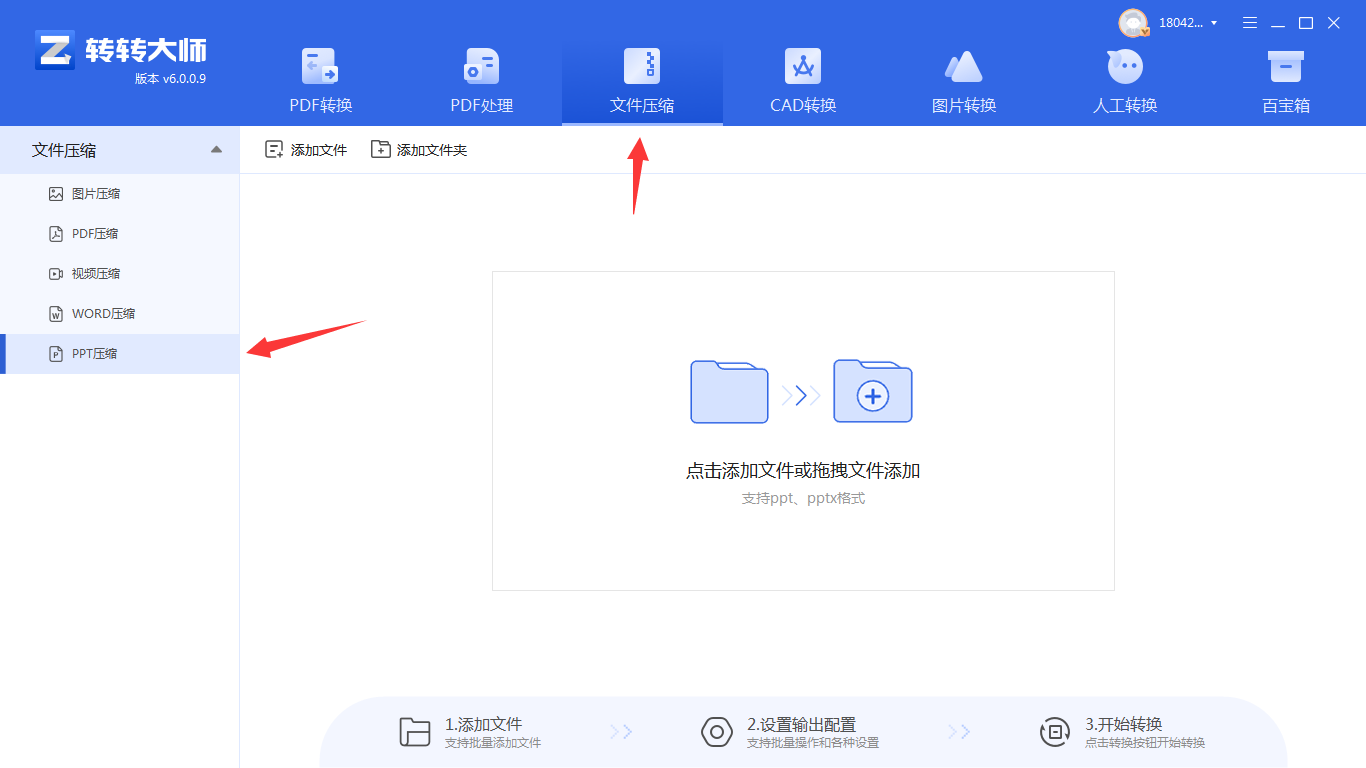Screen dimensions: 1366x768
Task: Switch to the 图片转换 tab label
Action: [964, 105]
